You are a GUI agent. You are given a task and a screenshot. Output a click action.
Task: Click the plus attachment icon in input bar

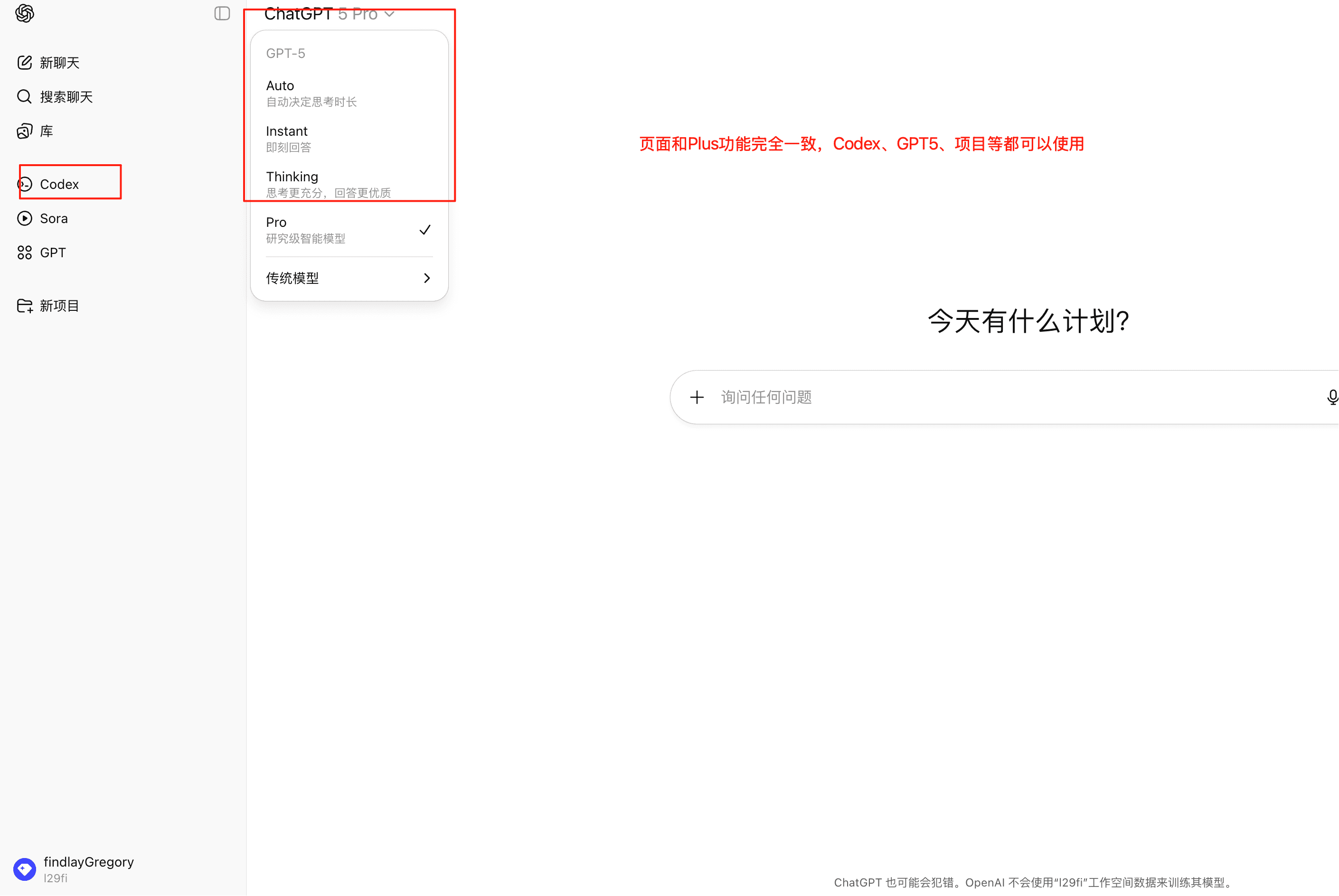[x=698, y=397]
